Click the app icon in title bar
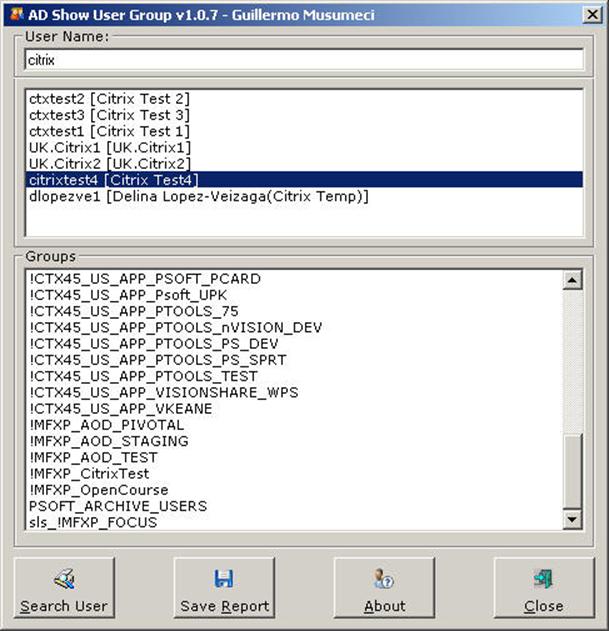 click(17, 14)
